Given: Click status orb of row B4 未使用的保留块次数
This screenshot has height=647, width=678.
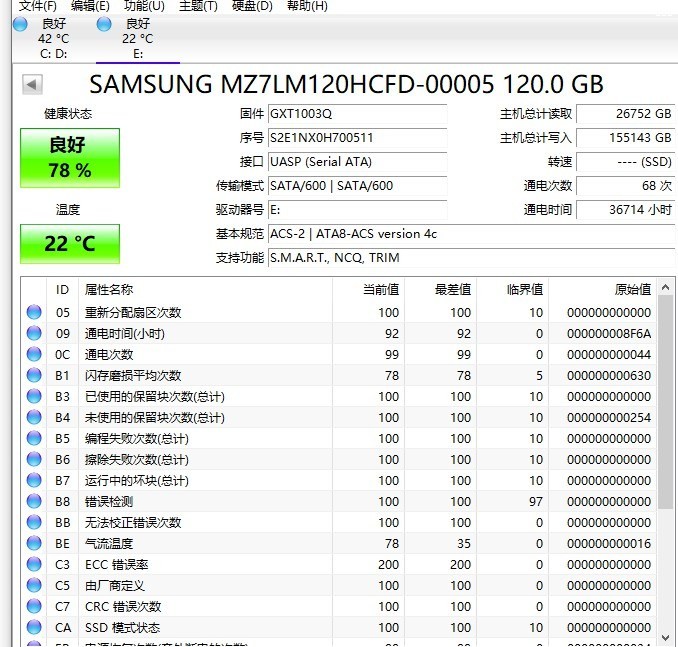Looking at the screenshot, I should [x=34, y=417].
